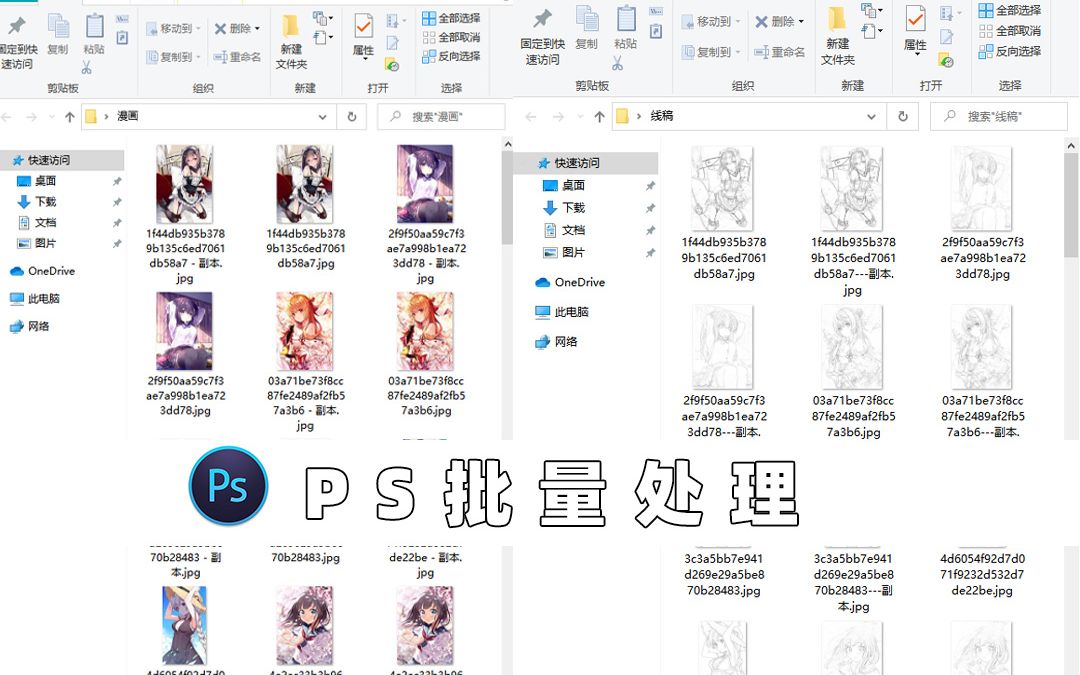Click refresh button in 线稿 address bar
Screen dimensions: 1080x675
coord(903,116)
